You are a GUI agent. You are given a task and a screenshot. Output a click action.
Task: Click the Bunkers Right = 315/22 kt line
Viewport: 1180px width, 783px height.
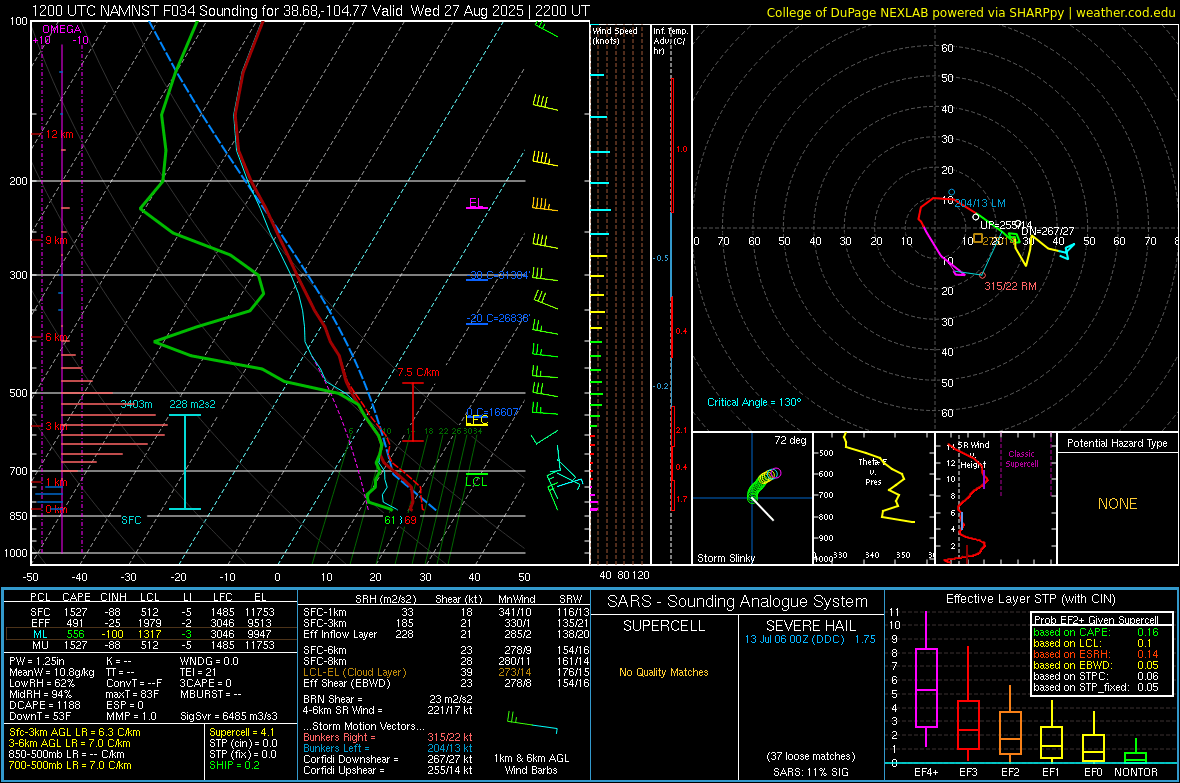point(388,737)
